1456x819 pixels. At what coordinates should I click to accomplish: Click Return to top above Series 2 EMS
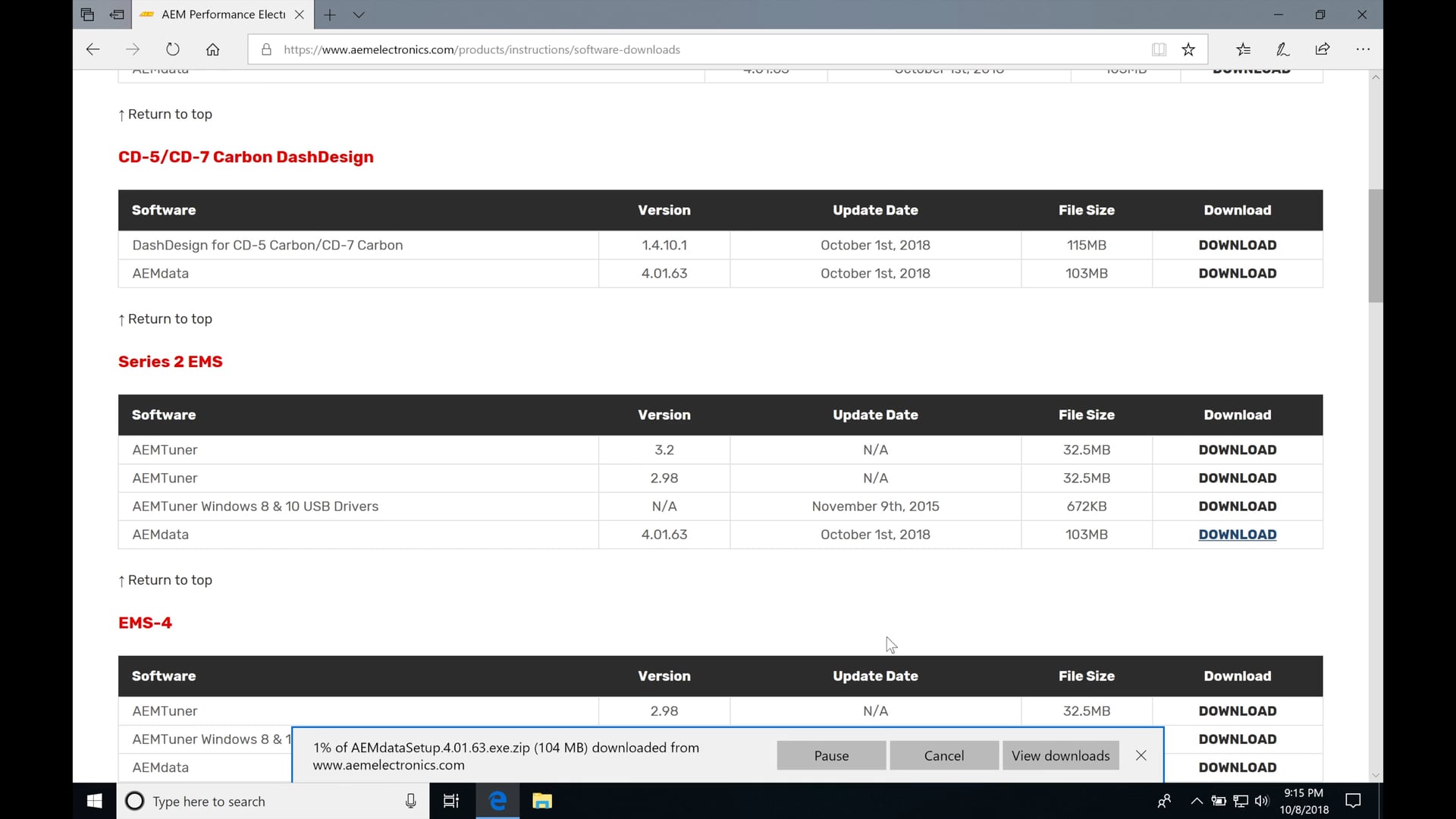click(x=165, y=318)
